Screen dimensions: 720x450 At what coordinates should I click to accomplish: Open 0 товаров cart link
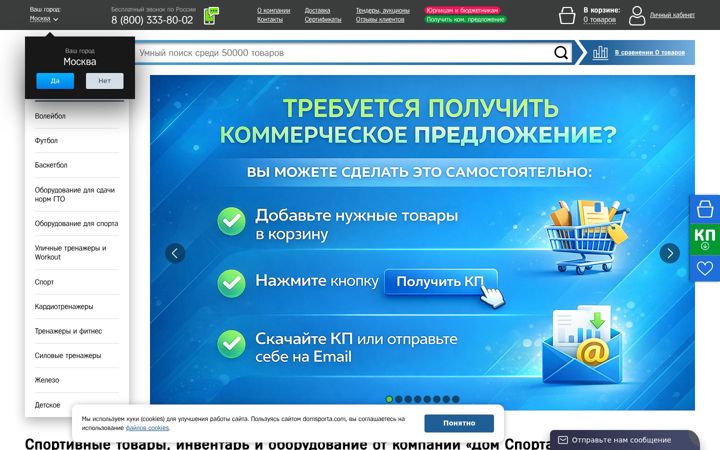(599, 19)
